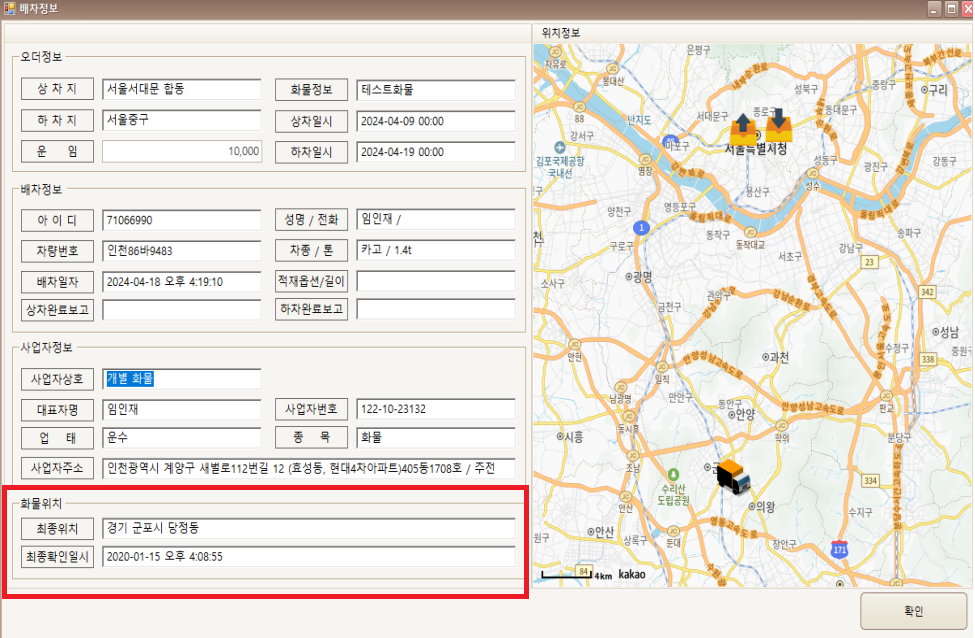Click the 사업자주소 label button
This screenshot has height=638, width=975.
pyautogui.click(x=57, y=468)
